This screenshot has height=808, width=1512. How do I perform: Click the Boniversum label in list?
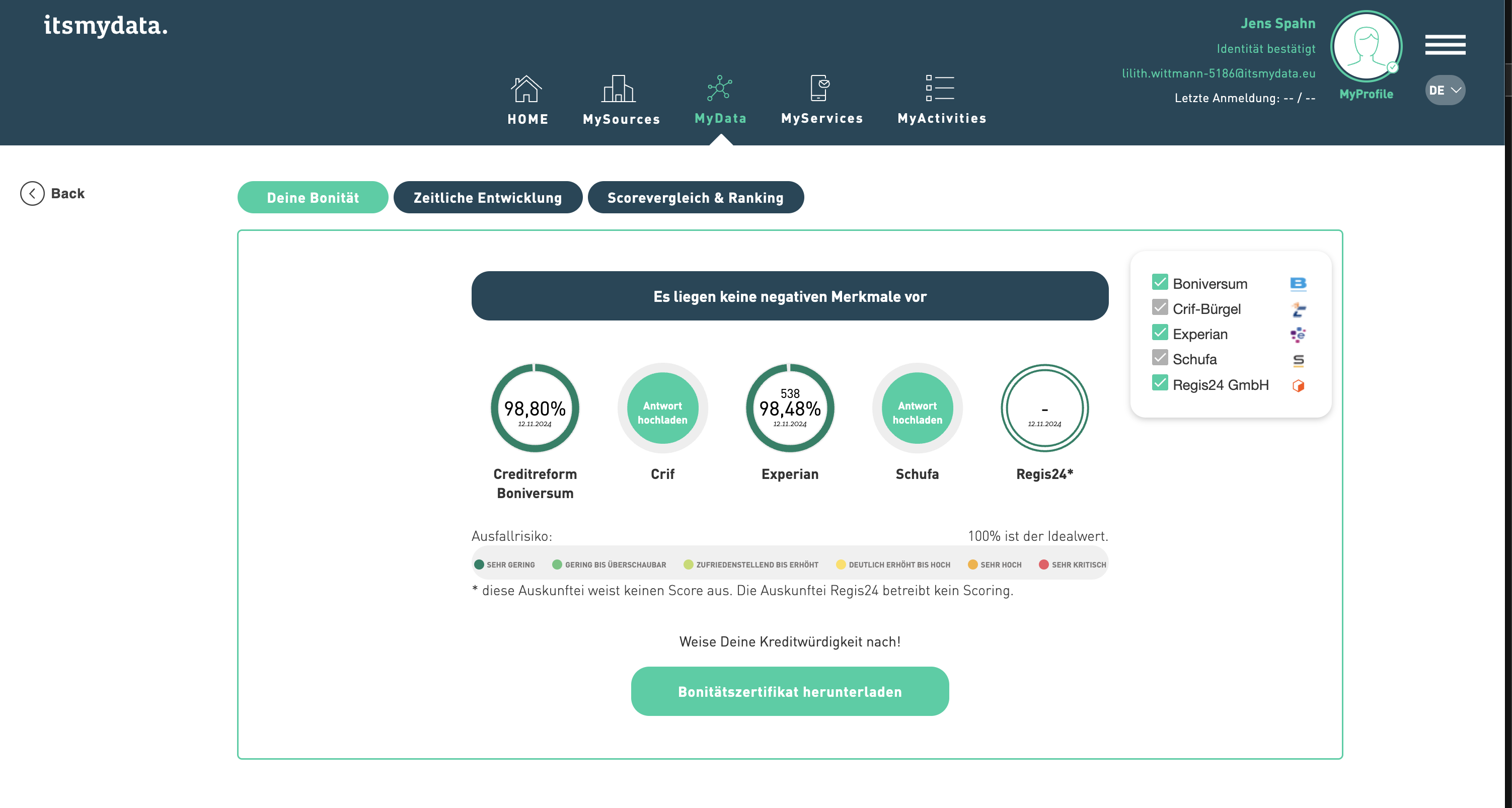[x=1209, y=284]
